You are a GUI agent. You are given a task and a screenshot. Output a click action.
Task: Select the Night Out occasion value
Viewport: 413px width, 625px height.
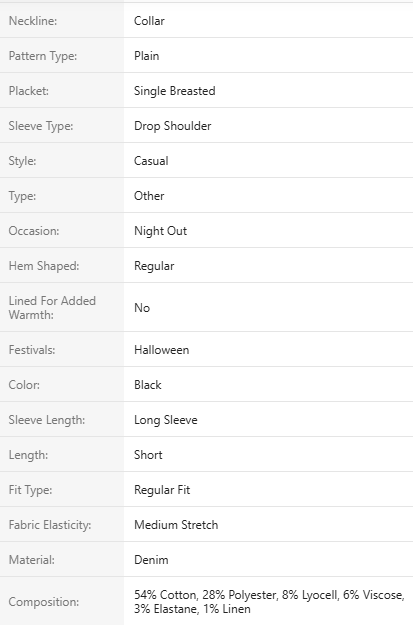pyautogui.click(x=160, y=231)
